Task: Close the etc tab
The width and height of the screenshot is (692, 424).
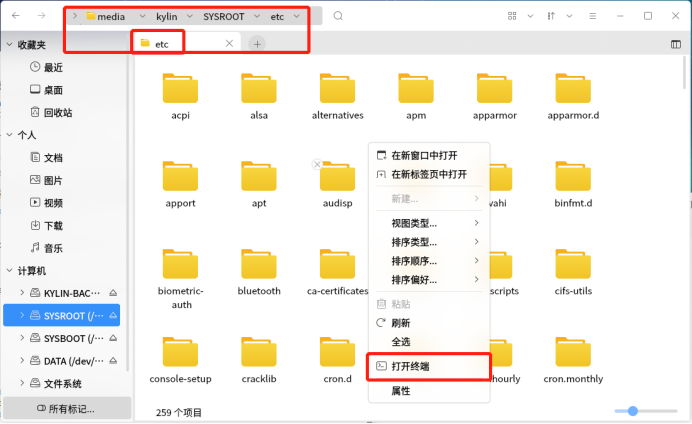Action: pos(229,43)
